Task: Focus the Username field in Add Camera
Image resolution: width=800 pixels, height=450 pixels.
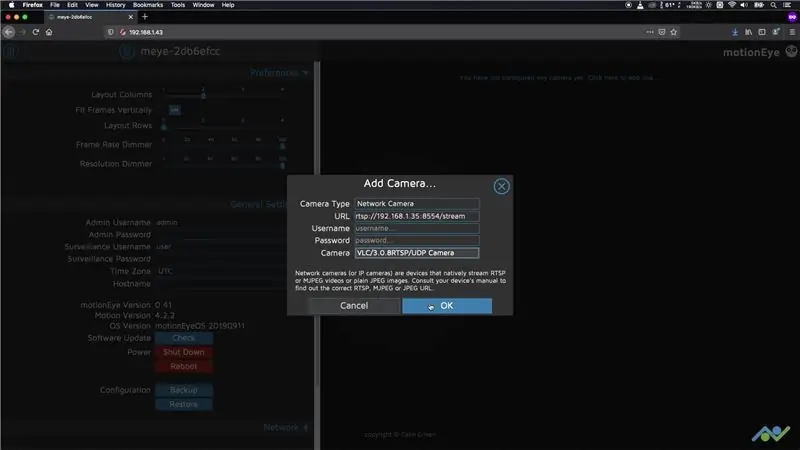Action: pos(417,228)
